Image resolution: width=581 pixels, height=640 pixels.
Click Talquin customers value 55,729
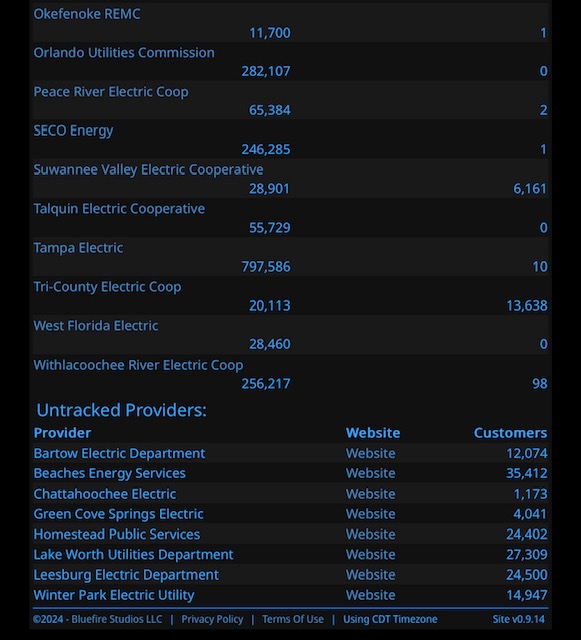[269, 228]
